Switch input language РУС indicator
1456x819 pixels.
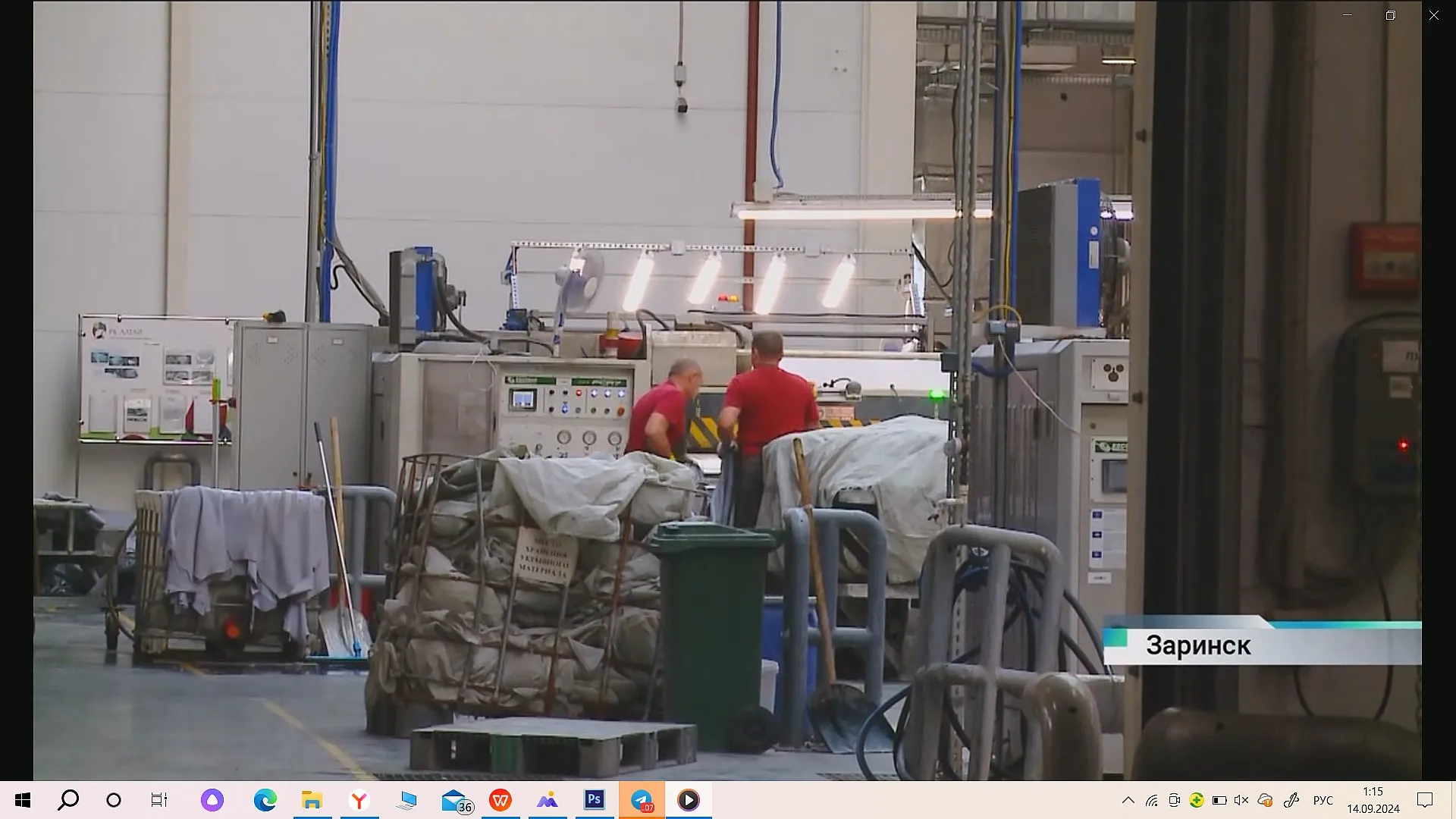(1323, 800)
